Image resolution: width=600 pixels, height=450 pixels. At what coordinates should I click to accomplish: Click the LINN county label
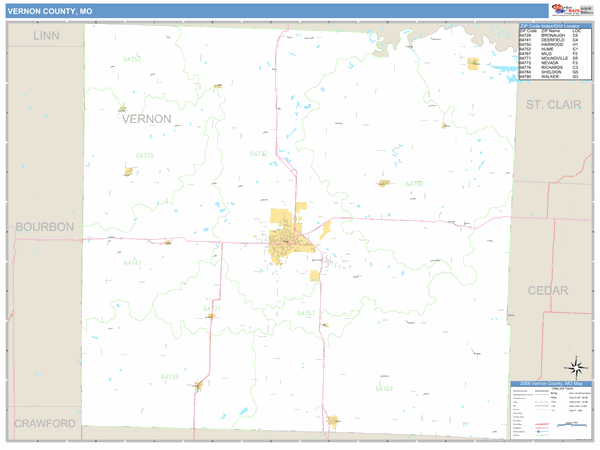[x=45, y=35]
